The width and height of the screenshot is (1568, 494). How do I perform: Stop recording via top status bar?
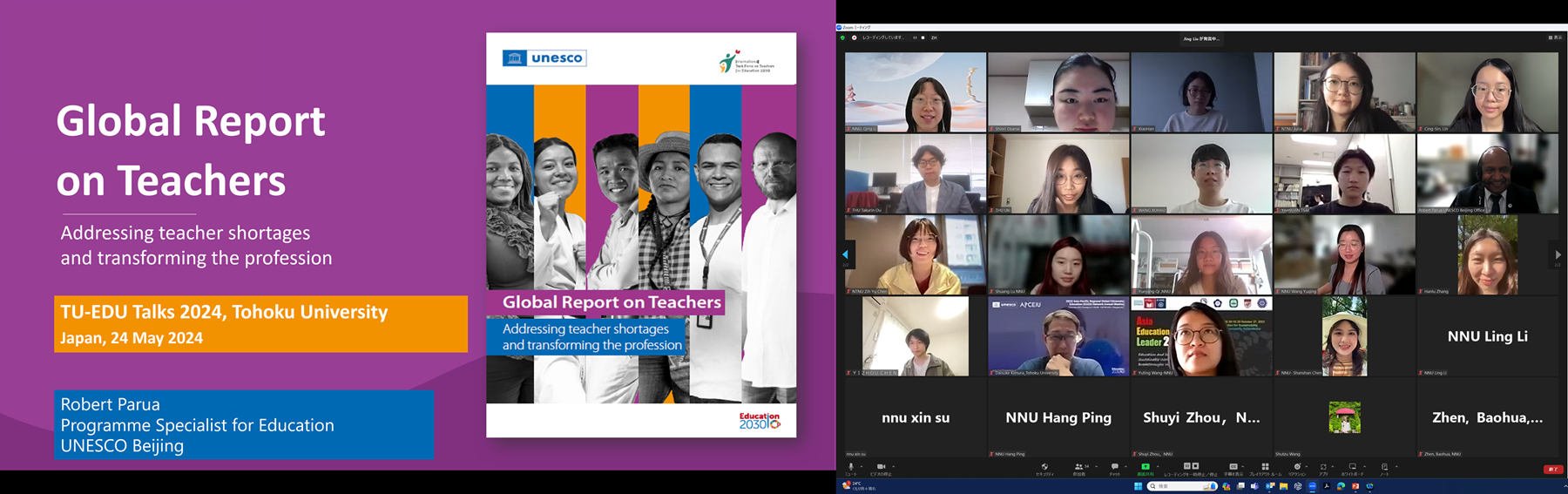923,37
